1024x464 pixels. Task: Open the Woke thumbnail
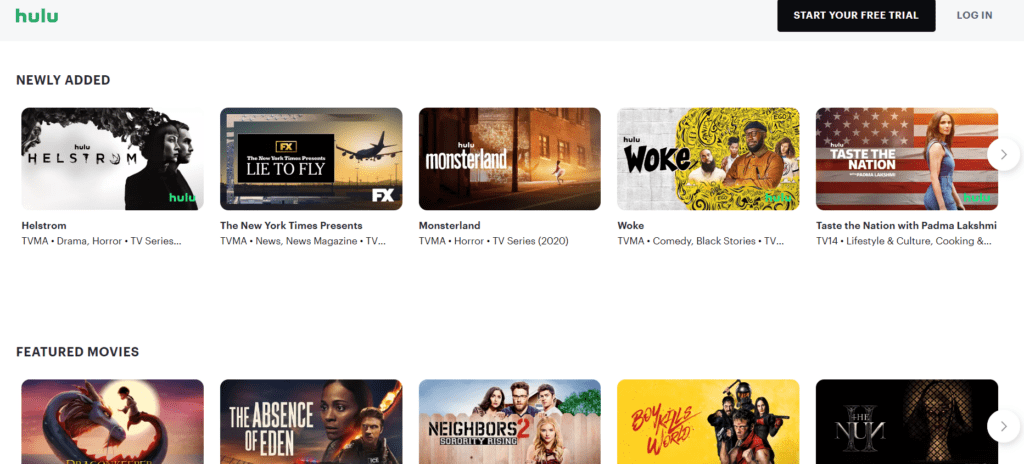click(708, 159)
